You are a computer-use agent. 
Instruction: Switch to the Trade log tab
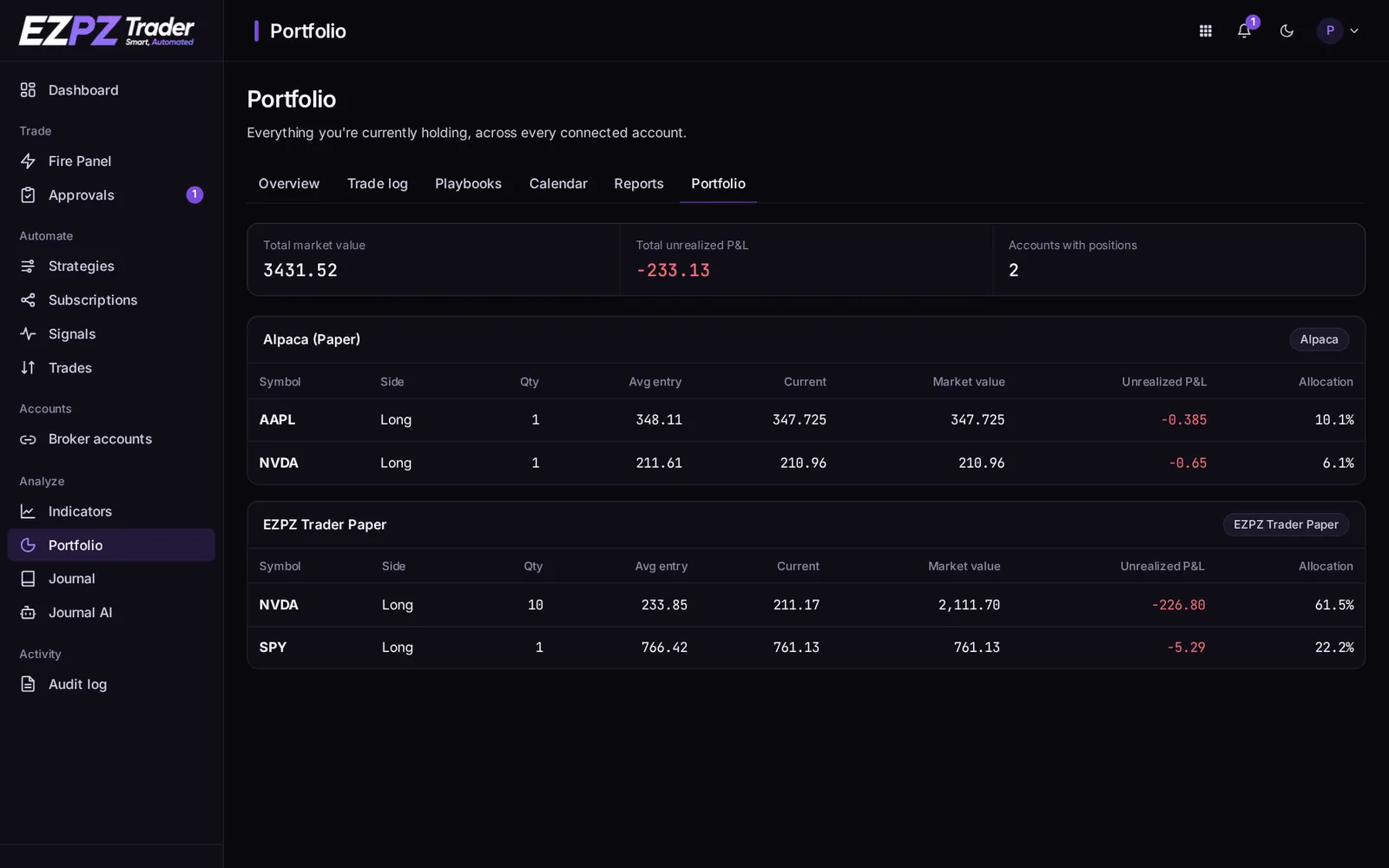point(378,184)
